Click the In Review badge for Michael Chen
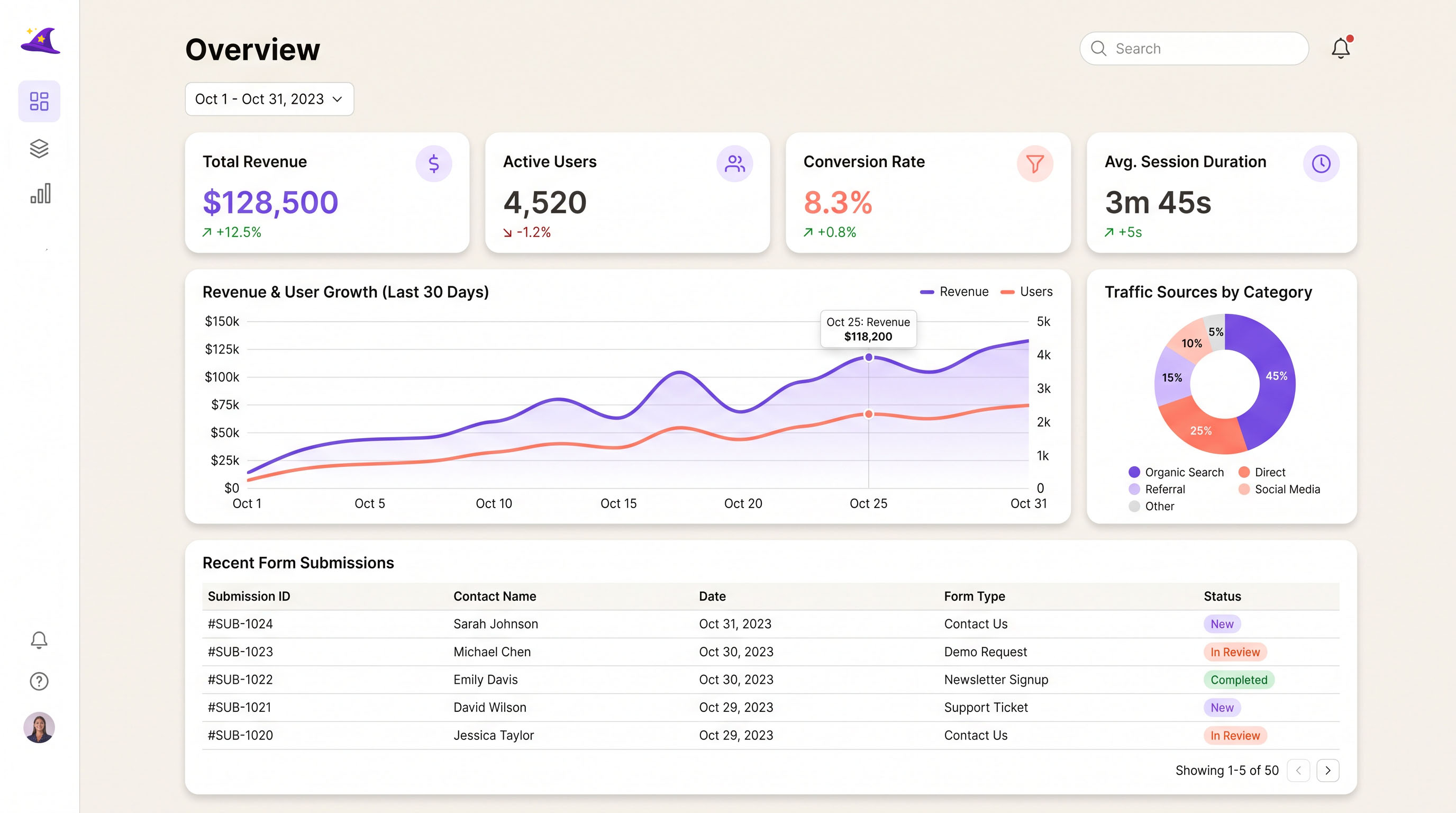This screenshot has height=813, width=1456. pos(1235,652)
